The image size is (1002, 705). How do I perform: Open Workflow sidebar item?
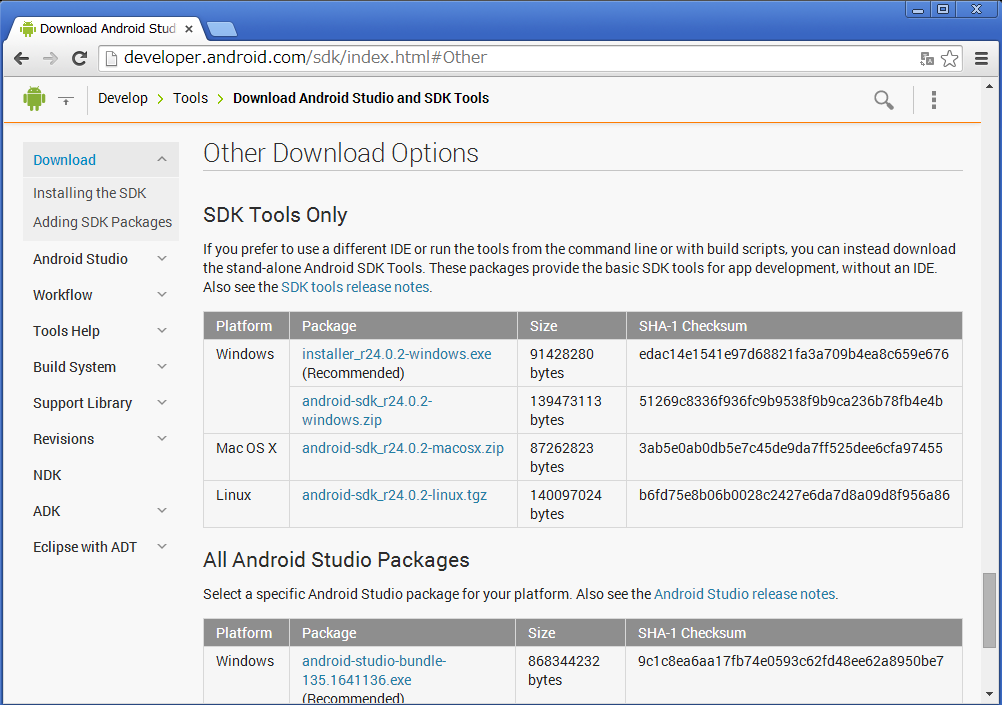click(x=63, y=295)
